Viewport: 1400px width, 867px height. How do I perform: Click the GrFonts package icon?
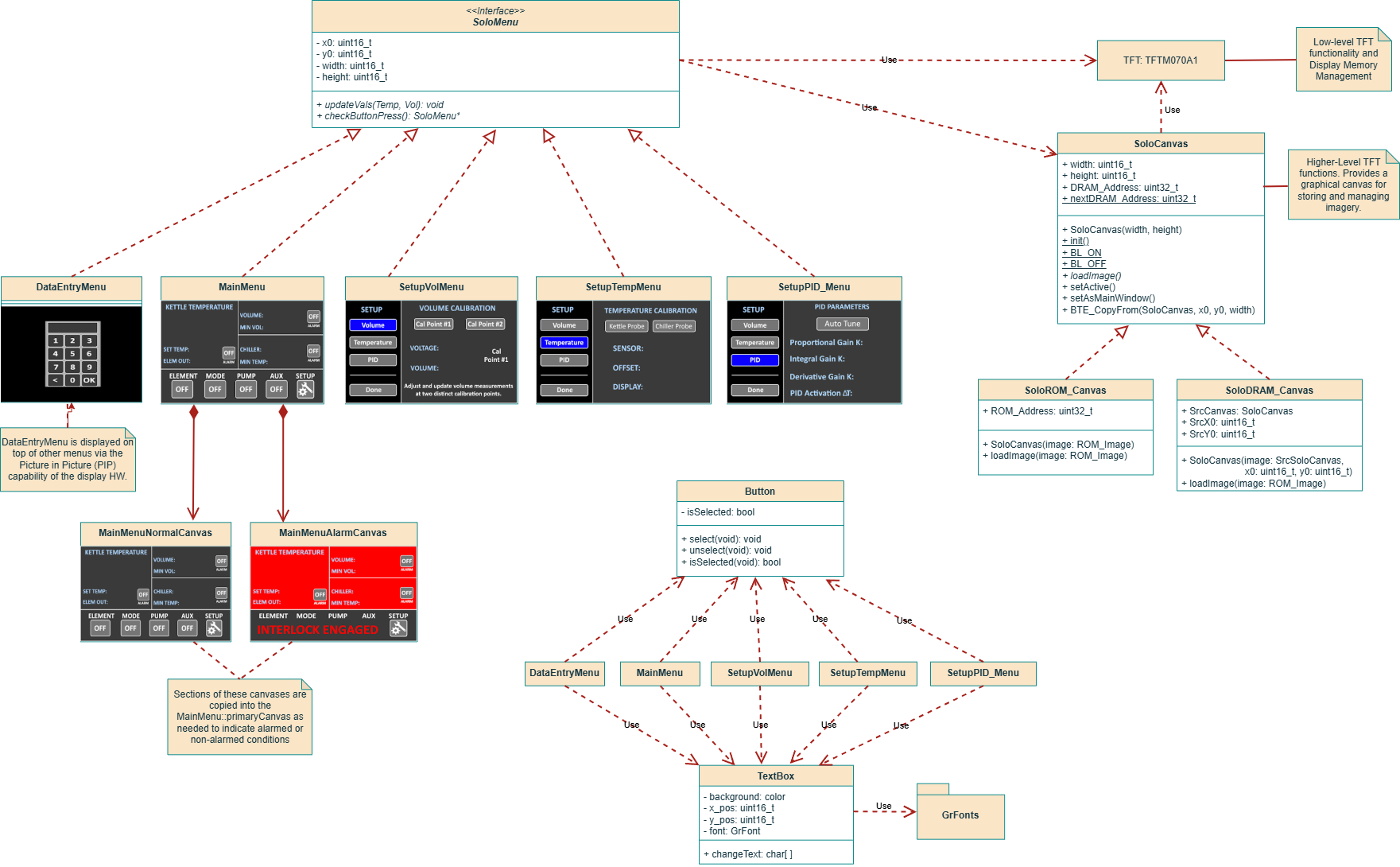click(x=960, y=815)
